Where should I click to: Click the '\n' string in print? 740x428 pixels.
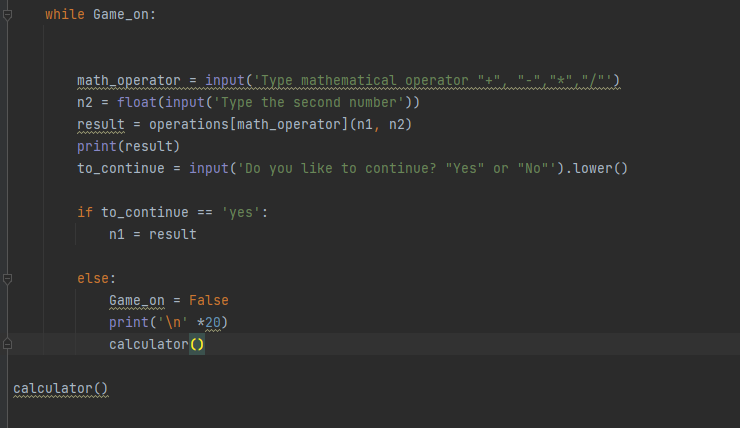(173, 322)
